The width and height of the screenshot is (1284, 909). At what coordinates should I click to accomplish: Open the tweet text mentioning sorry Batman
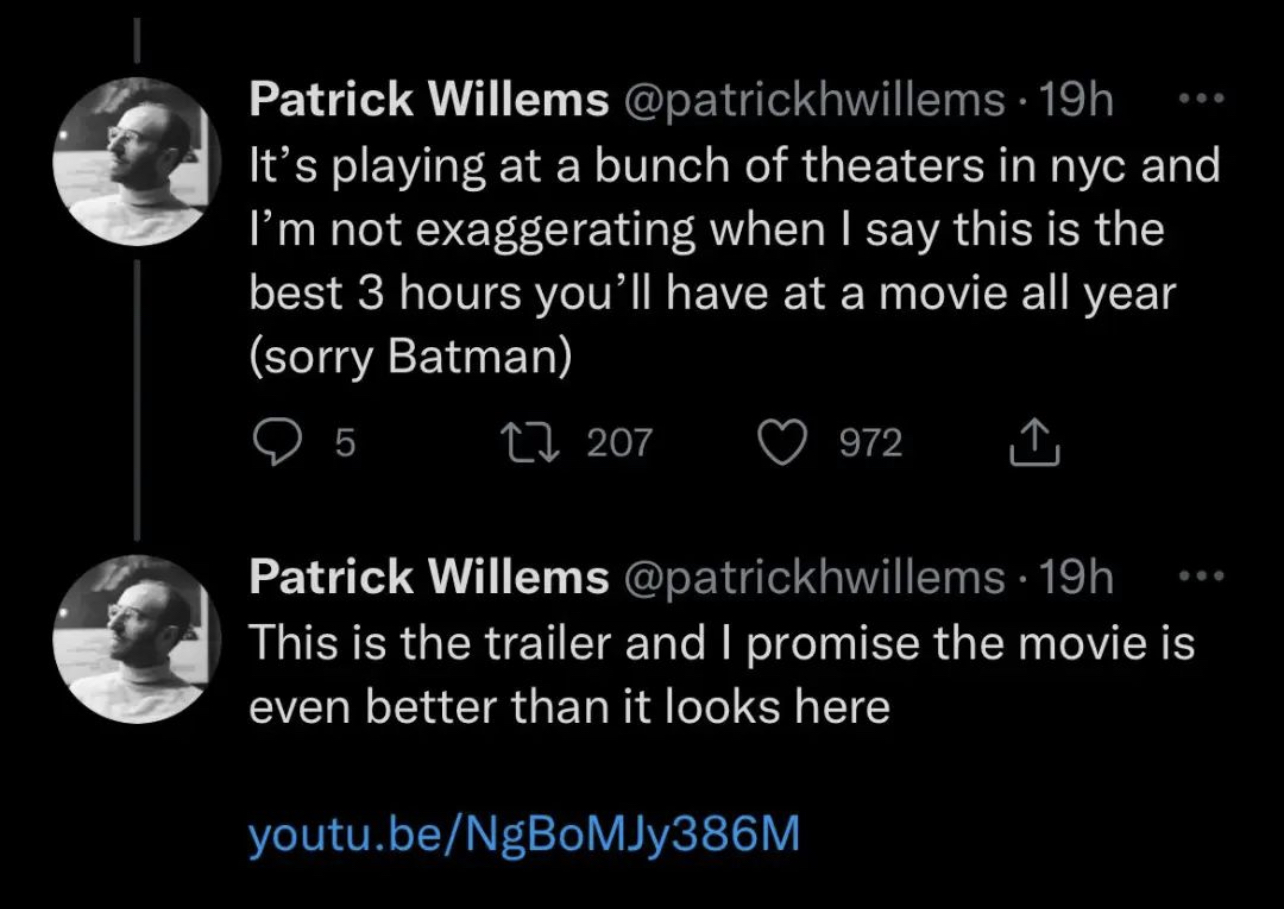point(734,262)
